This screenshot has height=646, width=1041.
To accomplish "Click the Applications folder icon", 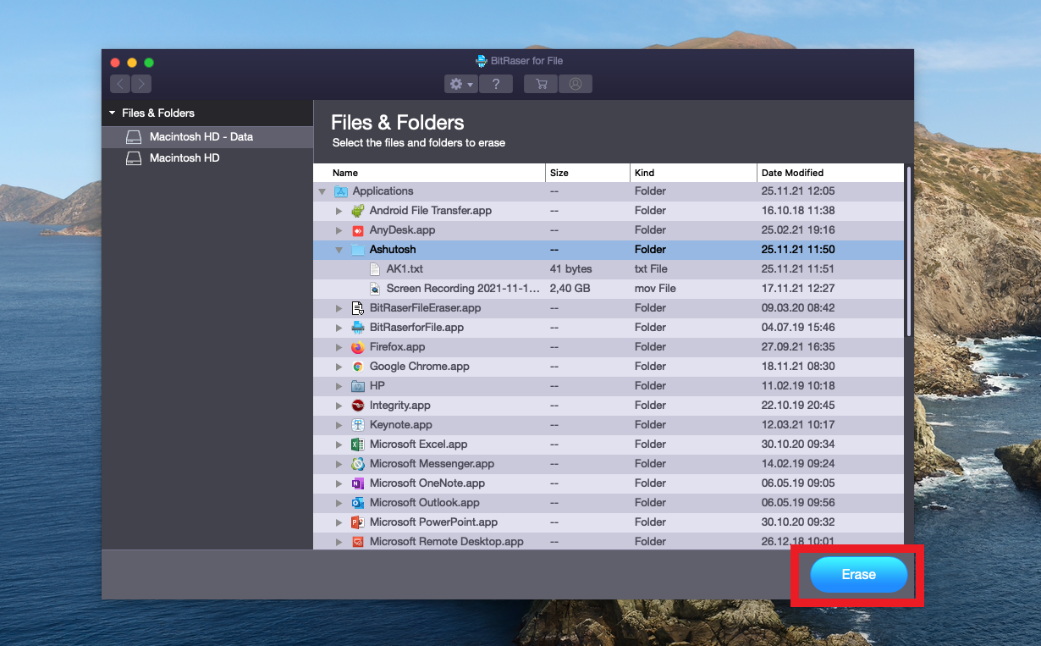I will pos(341,191).
